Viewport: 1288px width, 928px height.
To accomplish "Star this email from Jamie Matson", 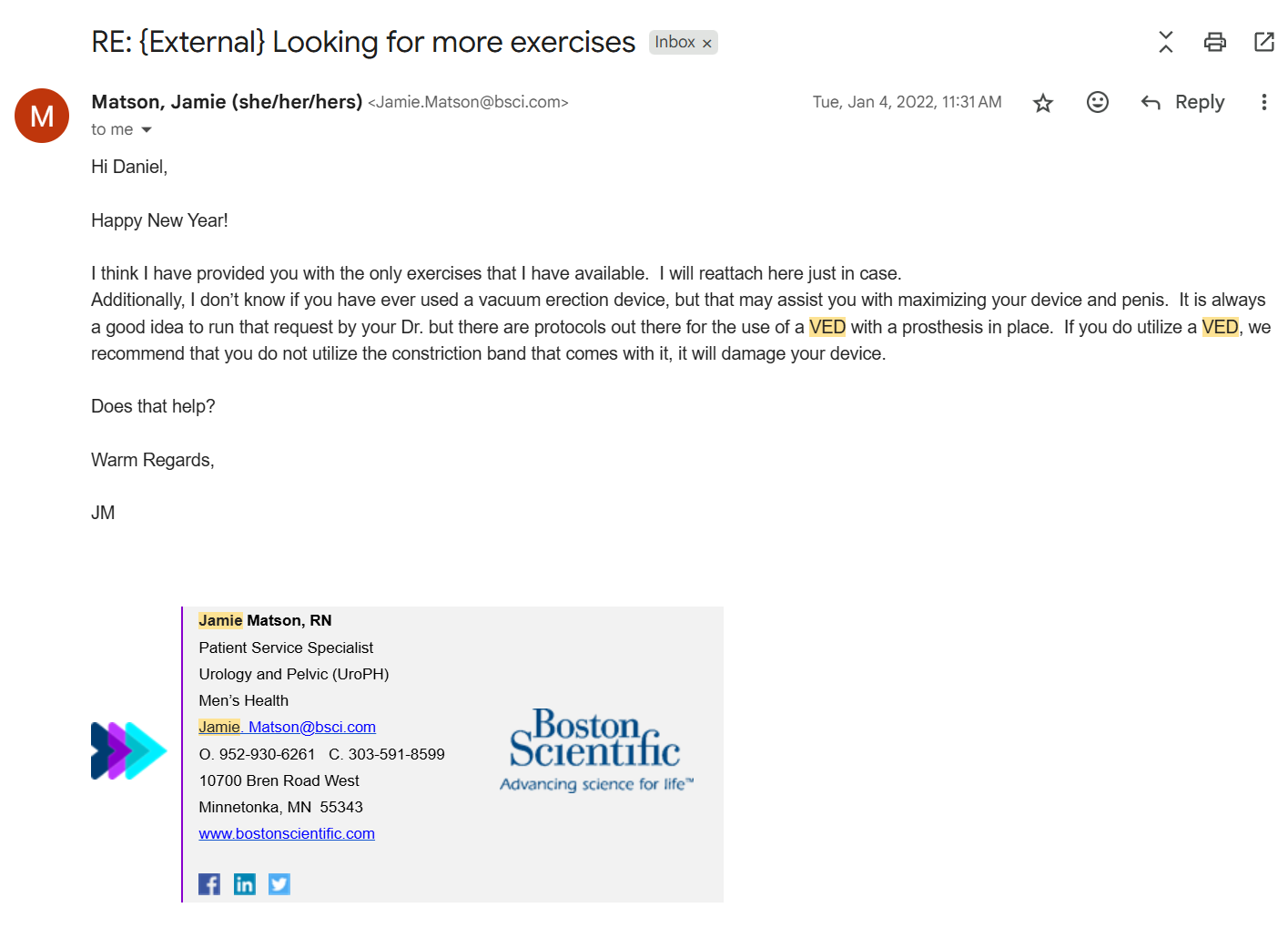I will click(1043, 103).
